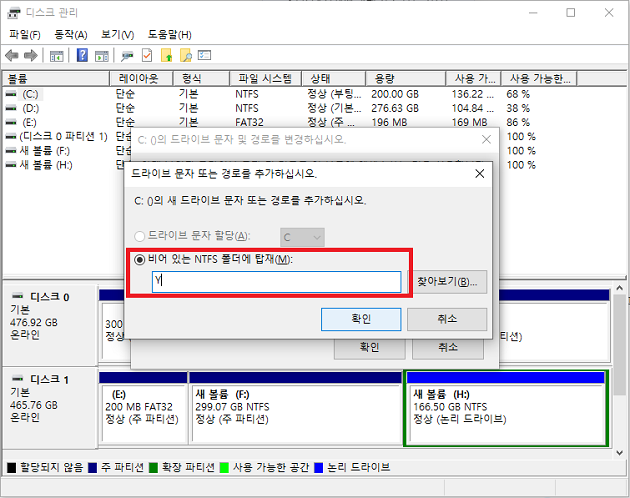Click the checklist settings toolbar icon

pyautogui.click(x=205, y=55)
